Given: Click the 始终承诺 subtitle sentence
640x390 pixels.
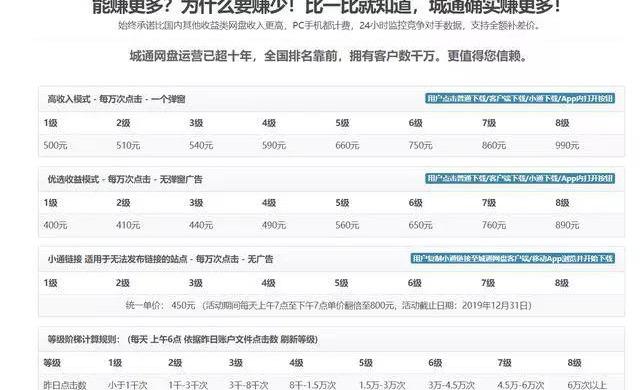Looking at the screenshot, I should (x=329, y=25).
